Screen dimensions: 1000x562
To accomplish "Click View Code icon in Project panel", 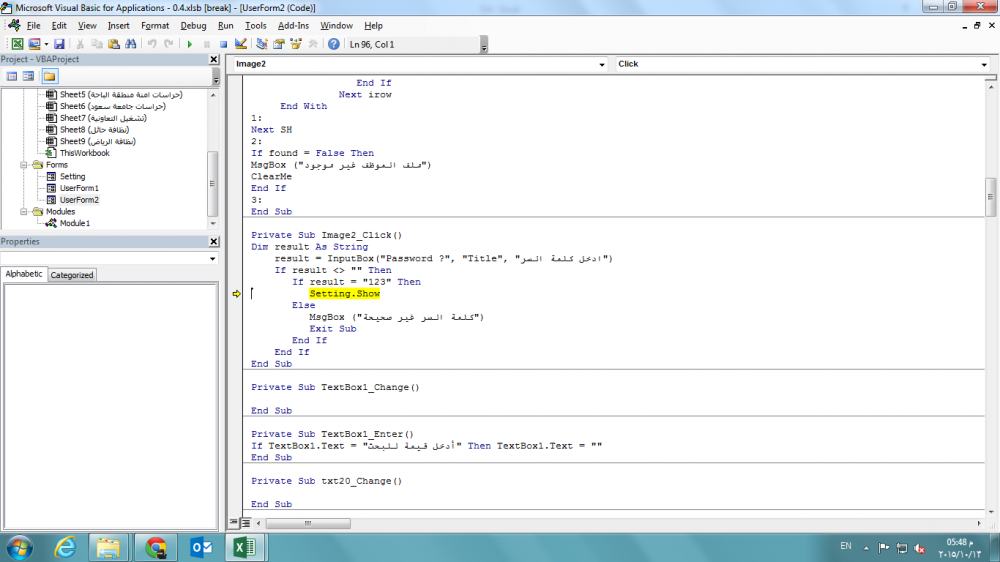I will tap(11, 76).
